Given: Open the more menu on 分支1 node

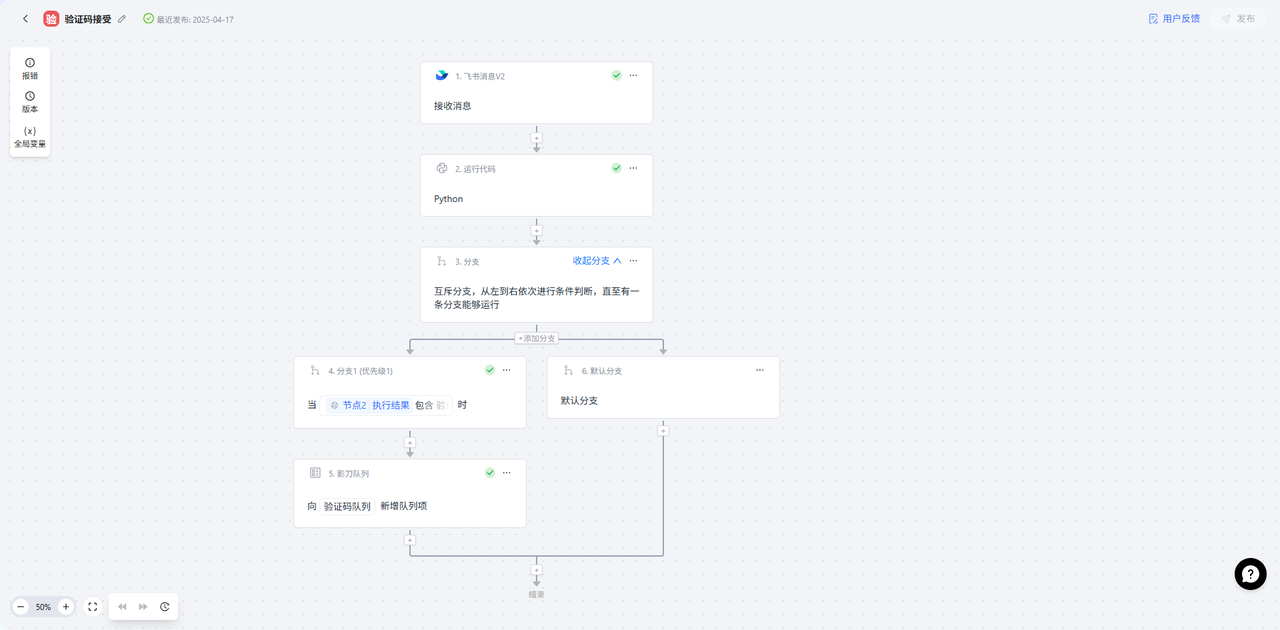Looking at the screenshot, I should click(506, 370).
